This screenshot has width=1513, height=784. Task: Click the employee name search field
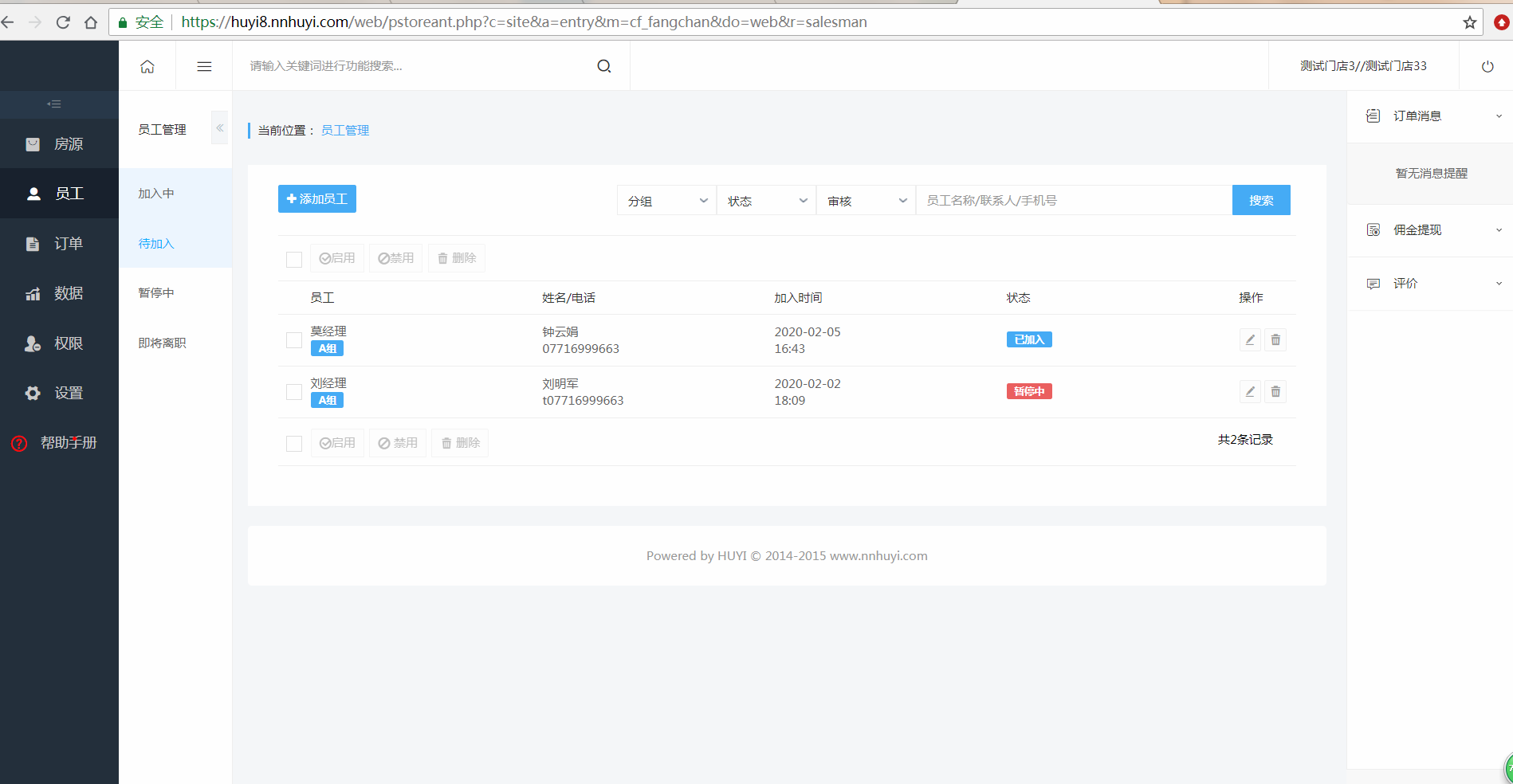pyautogui.click(x=1074, y=201)
